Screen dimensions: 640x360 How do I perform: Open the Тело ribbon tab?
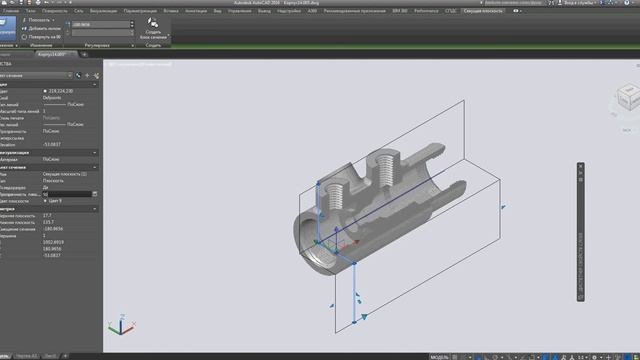point(31,11)
